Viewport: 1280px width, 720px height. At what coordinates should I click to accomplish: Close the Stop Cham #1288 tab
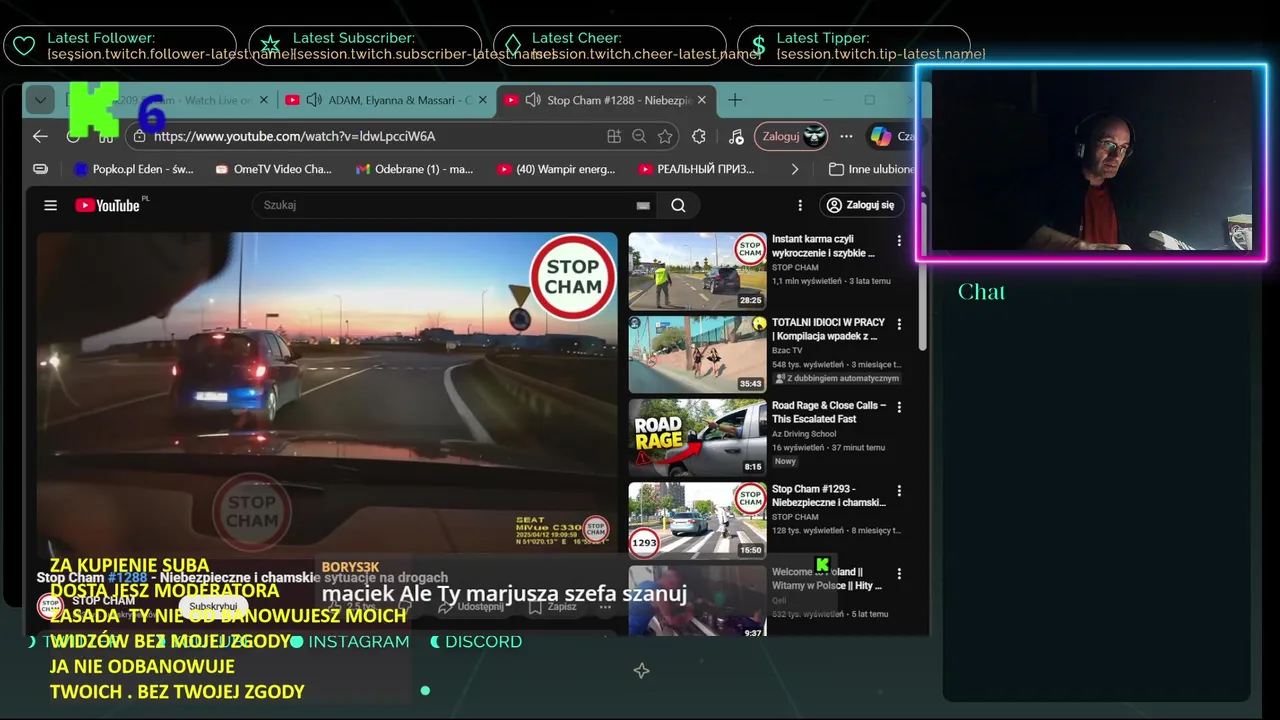(x=702, y=100)
